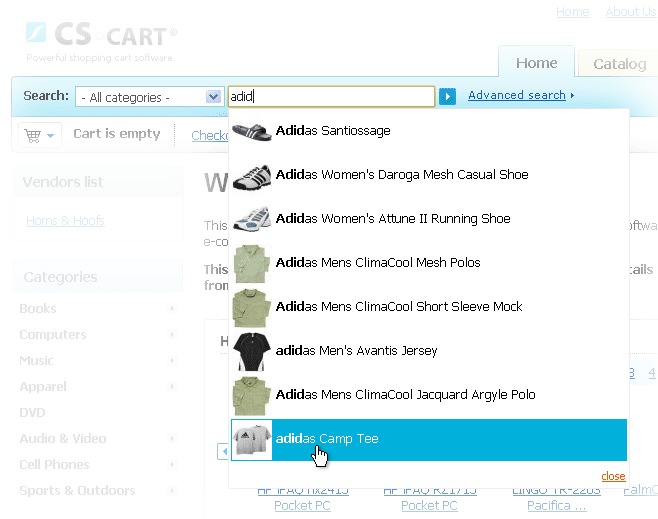Click the black Avantis Jersey thumbnail
This screenshot has width=658, height=519.
tap(251, 352)
